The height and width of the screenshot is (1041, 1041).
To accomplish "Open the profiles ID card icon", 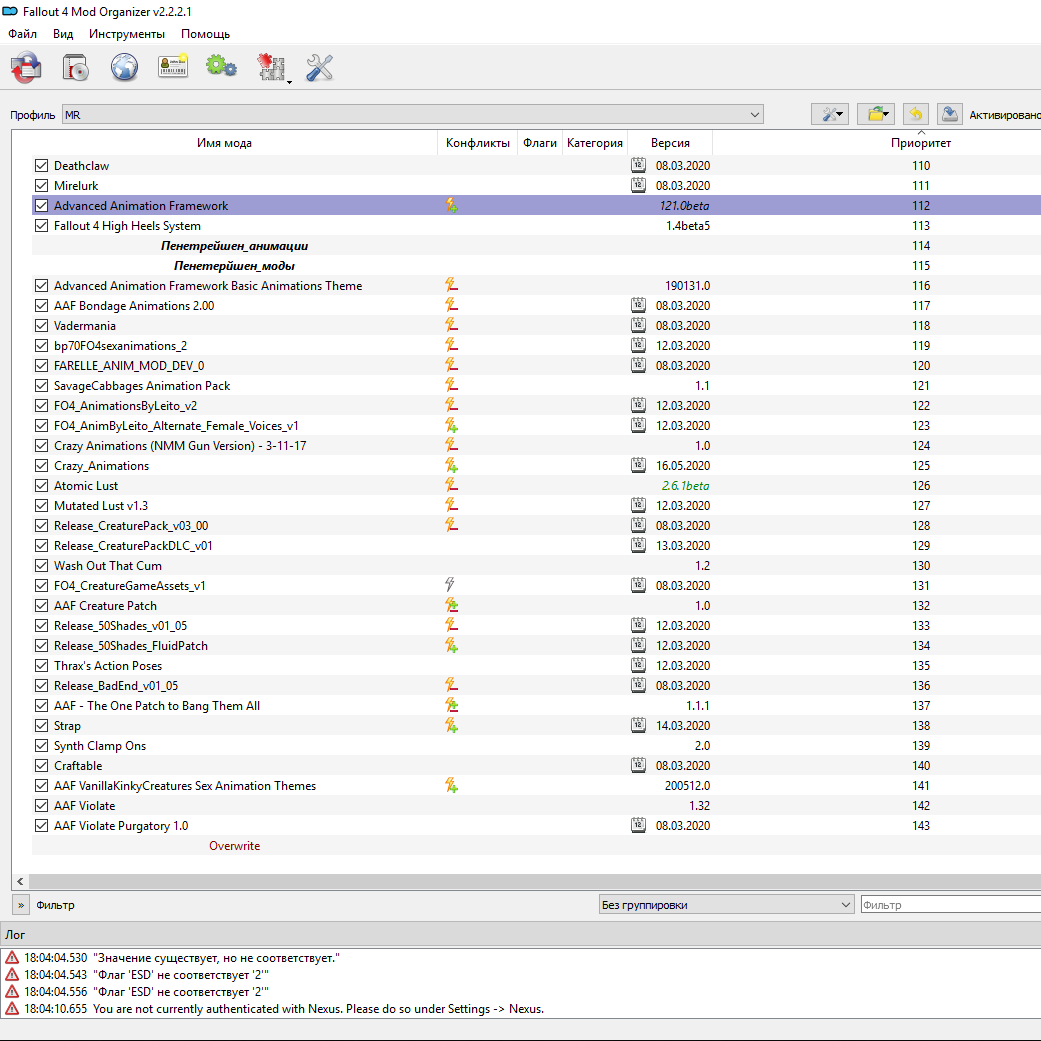I will pos(173,66).
